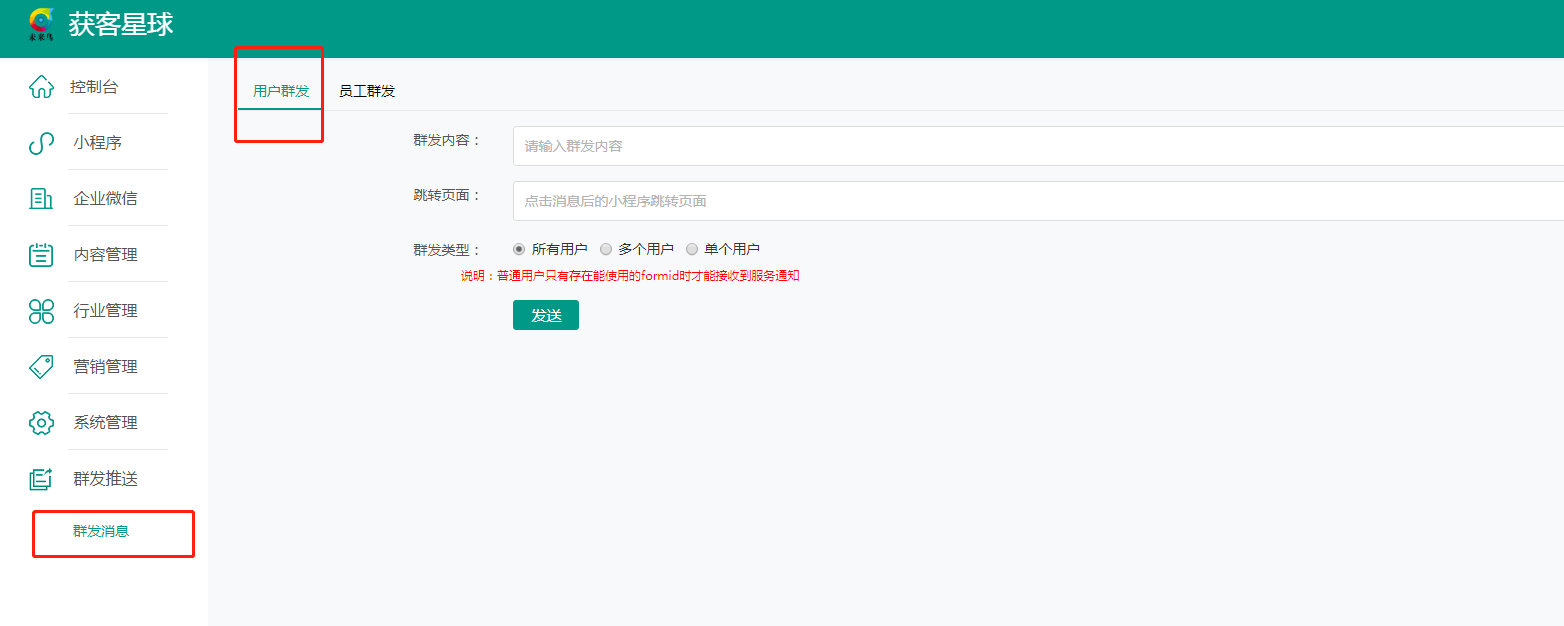The height and width of the screenshot is (626, 1564).
Task: Open the 员工群发 tab
Action: [367, 91]
